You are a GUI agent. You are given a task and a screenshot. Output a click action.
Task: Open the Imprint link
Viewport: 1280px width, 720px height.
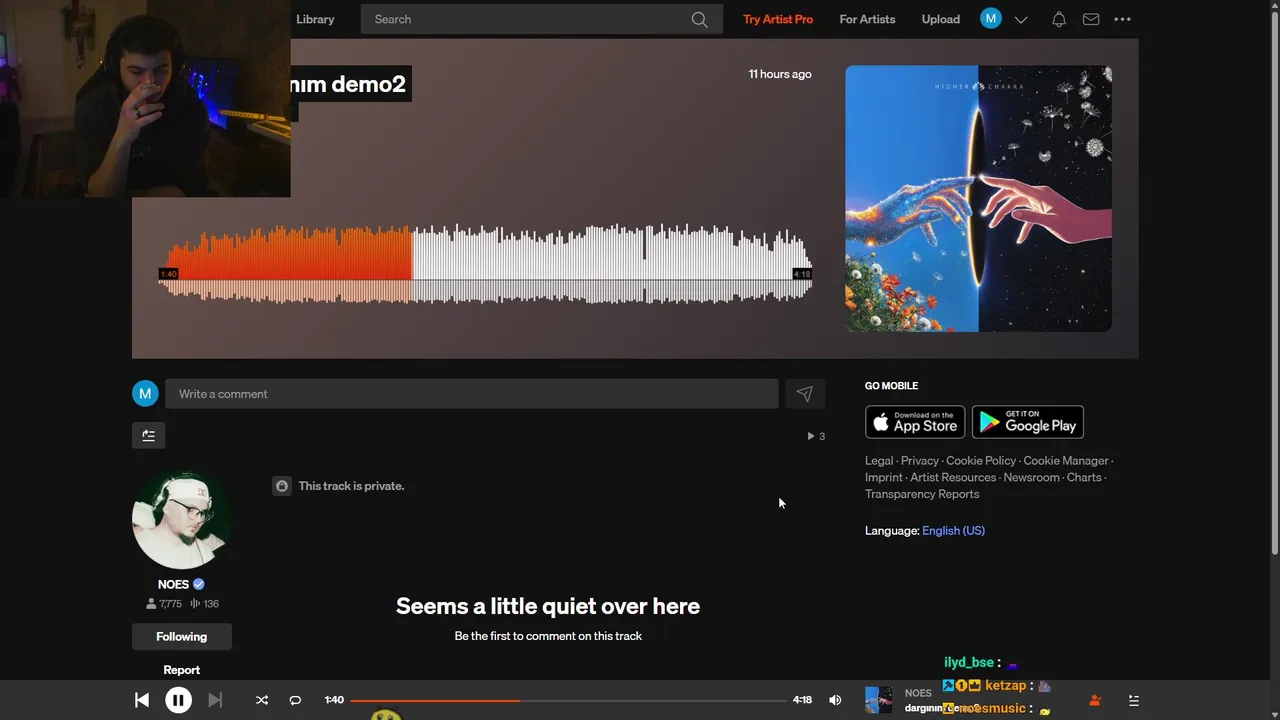[884, 478]
